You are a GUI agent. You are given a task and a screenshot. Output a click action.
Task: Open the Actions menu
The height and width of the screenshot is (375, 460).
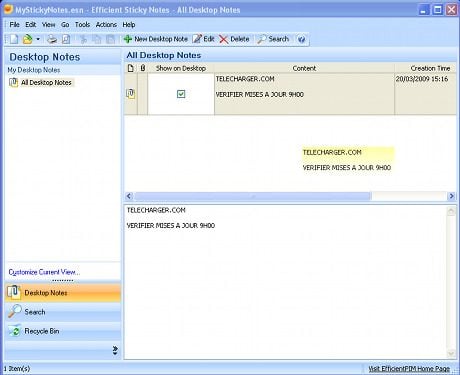(106, 25)
